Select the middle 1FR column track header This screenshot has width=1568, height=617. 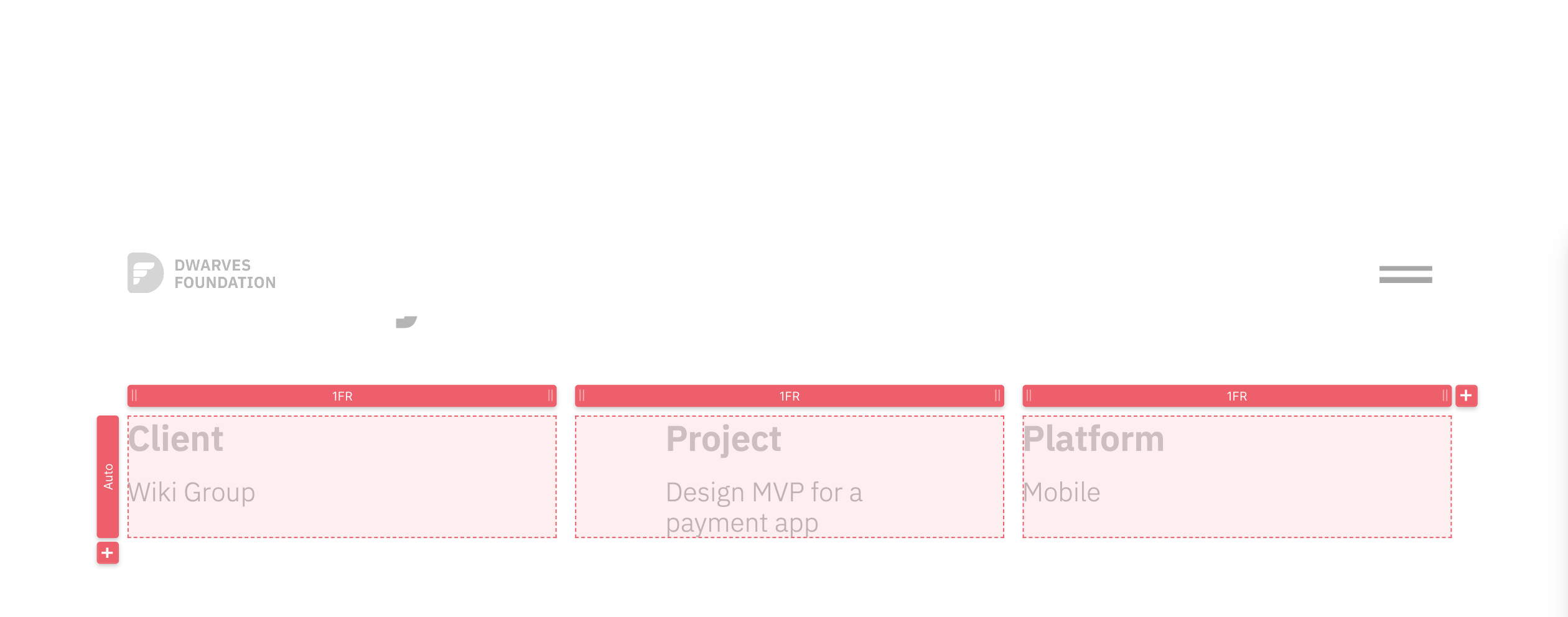(790, 396)
